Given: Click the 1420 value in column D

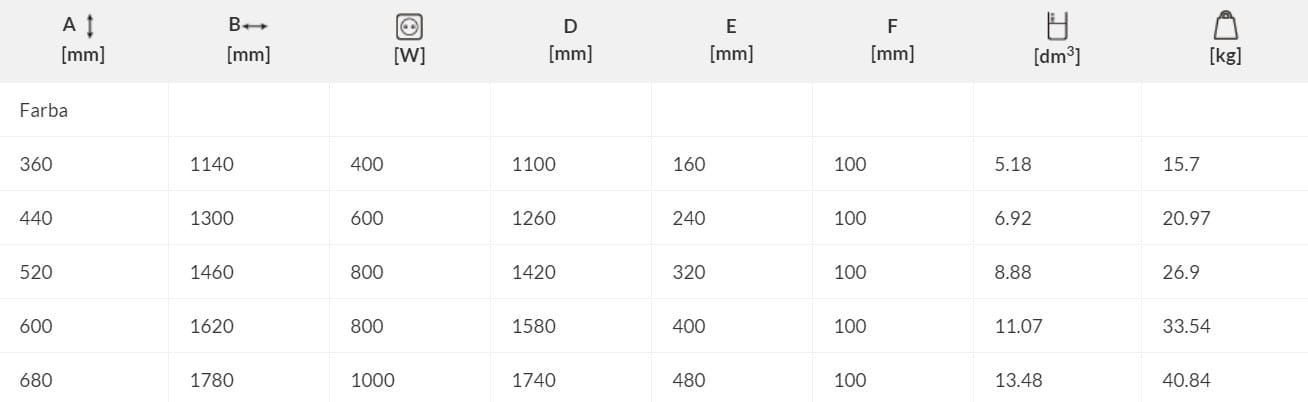Looking at the screenshot, I should (534, 272).
